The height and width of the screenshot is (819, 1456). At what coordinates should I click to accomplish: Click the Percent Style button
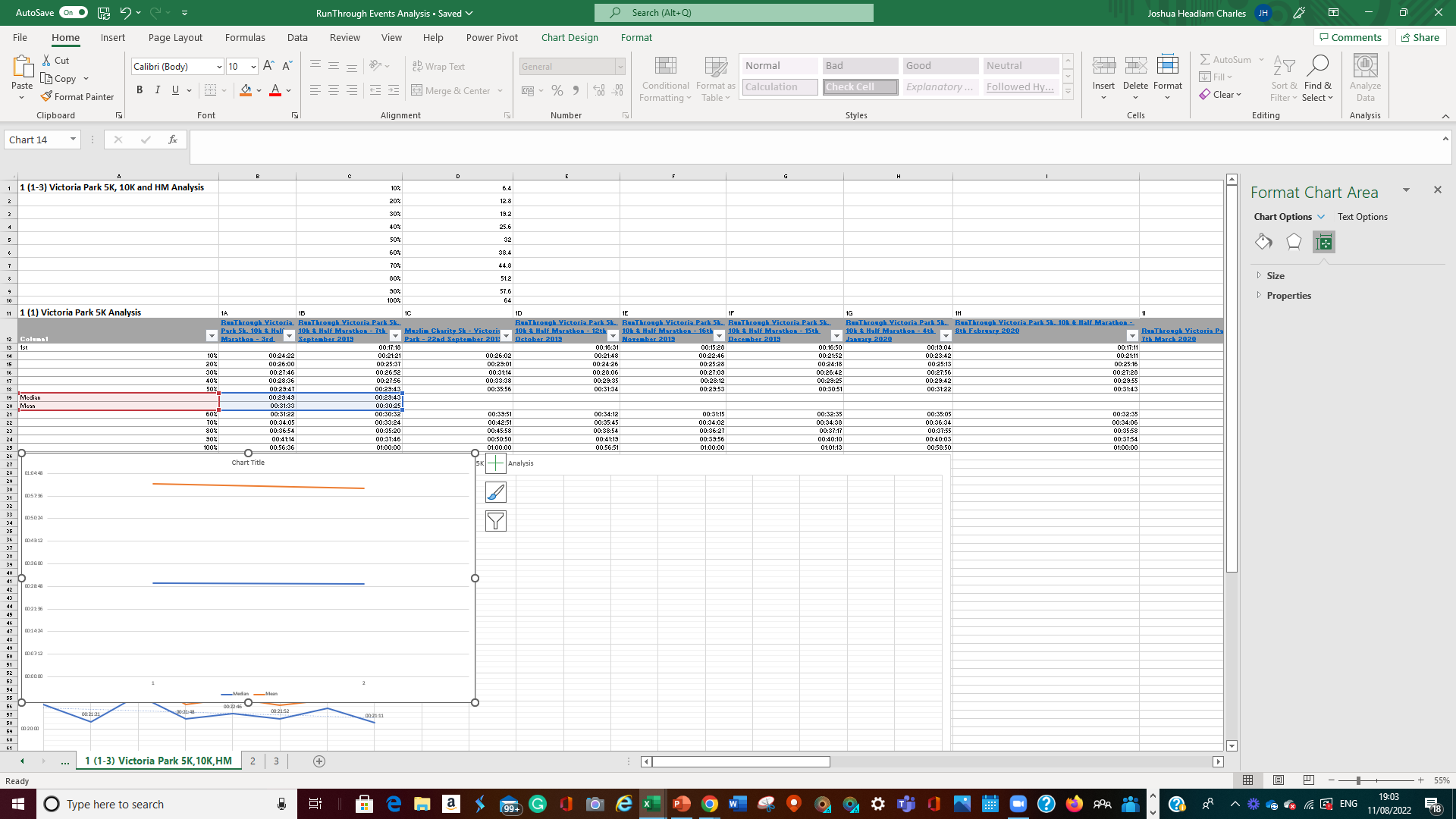pos(557,90)
